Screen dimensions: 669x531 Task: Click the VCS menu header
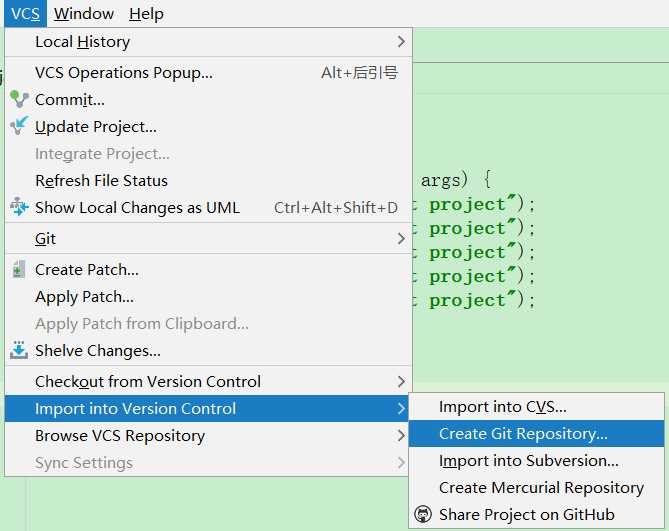click(x=25, y=14)
